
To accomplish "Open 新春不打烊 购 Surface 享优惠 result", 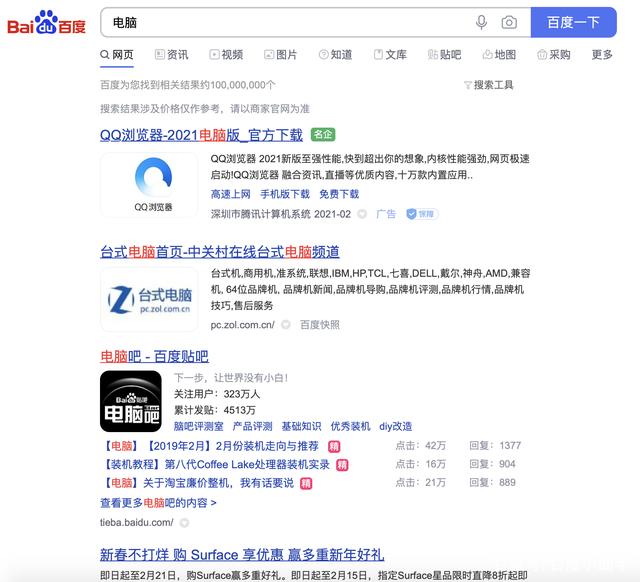I will pos(242,555).
